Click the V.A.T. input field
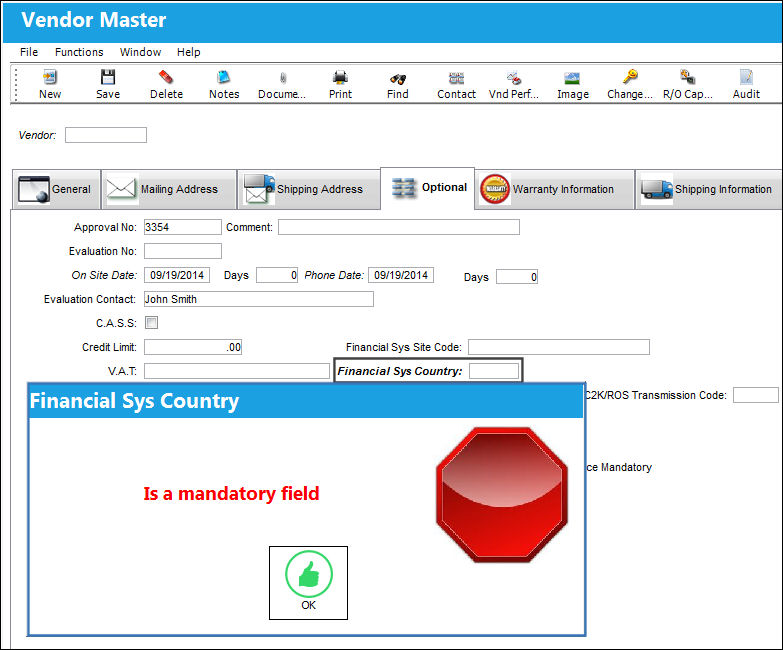Viewport: 783px width, 650px height. [237, 371]
